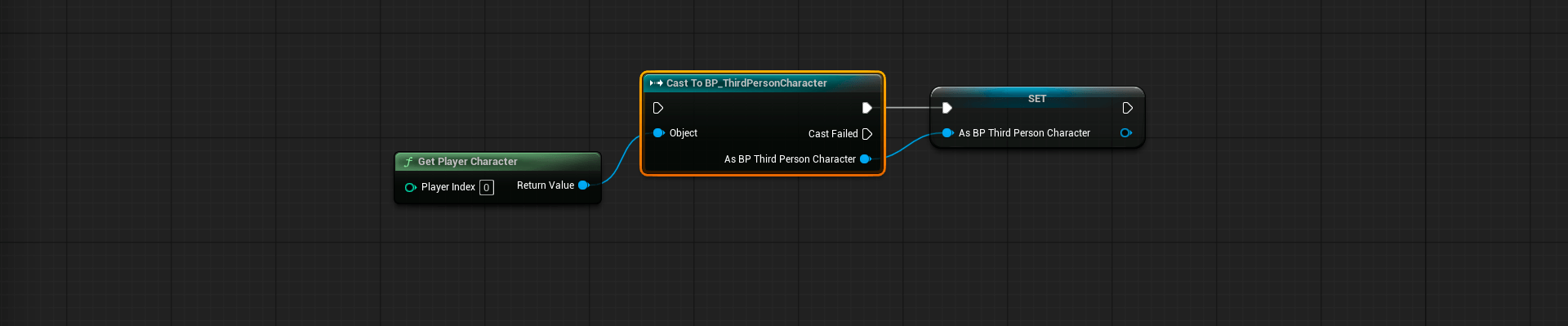This screenshot has width=1568, height=326.
Task: Select the Cast To BP_ThirdPersonCharacter node title
Action: click(x=746, y=83)
